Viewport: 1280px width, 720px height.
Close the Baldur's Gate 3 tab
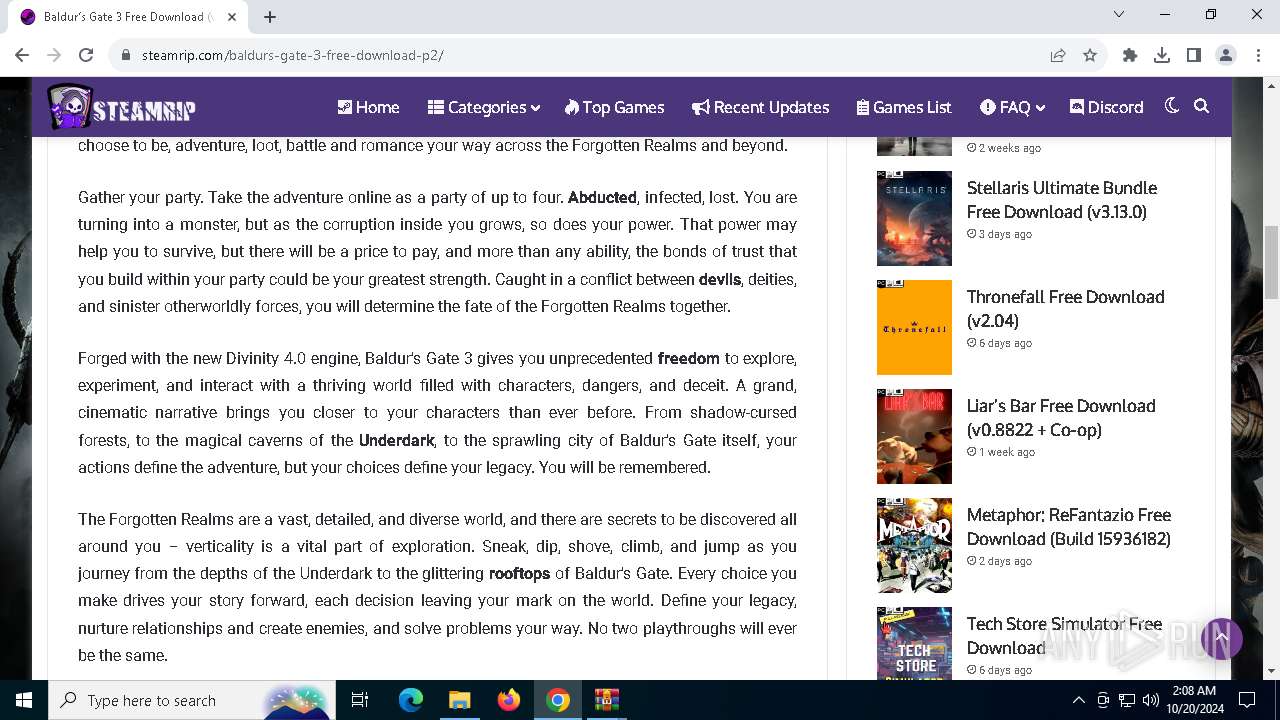coord(232,17)
